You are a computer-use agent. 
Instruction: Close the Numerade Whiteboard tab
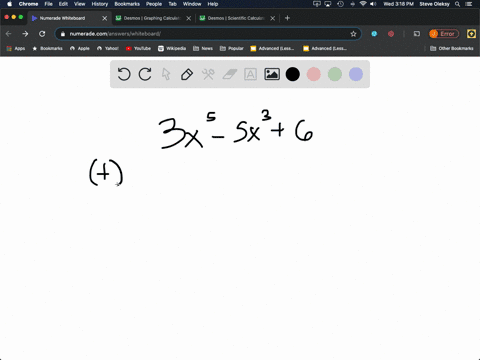105,18
